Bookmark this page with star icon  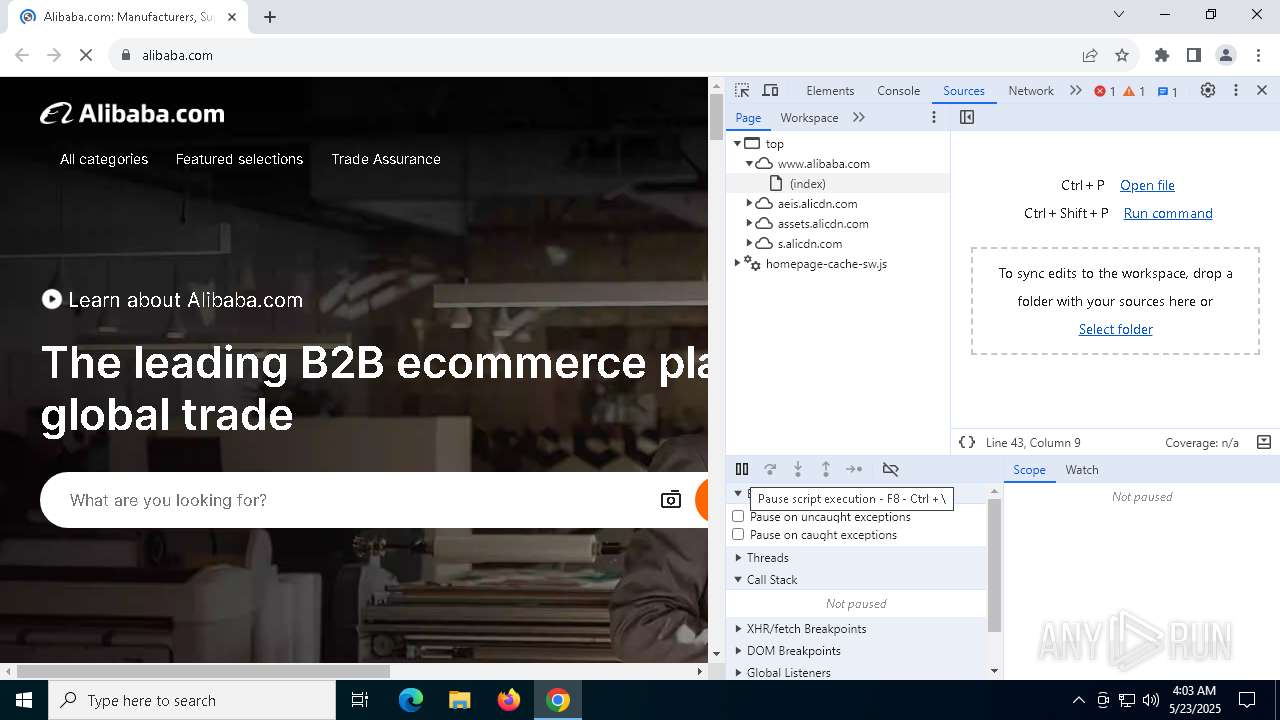tap(1122, 55)
